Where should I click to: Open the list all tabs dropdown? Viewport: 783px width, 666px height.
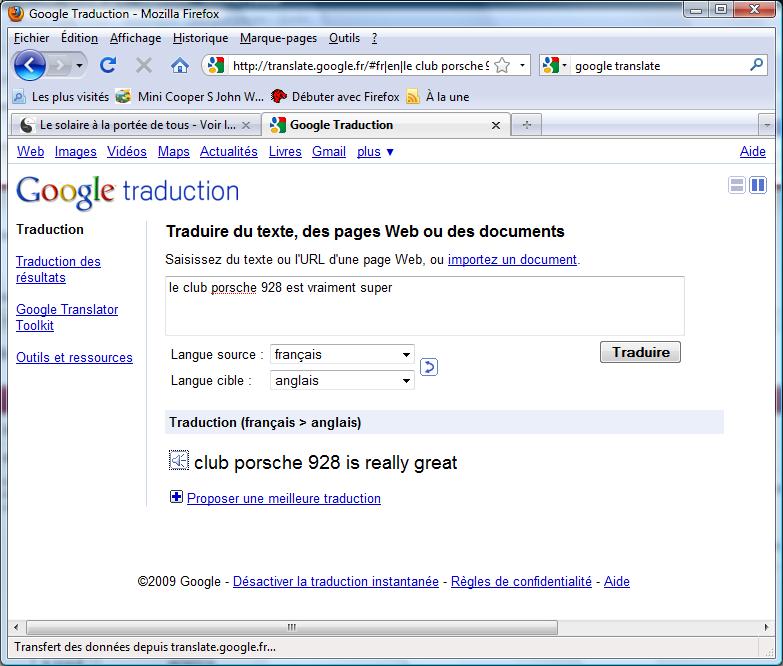767,125
